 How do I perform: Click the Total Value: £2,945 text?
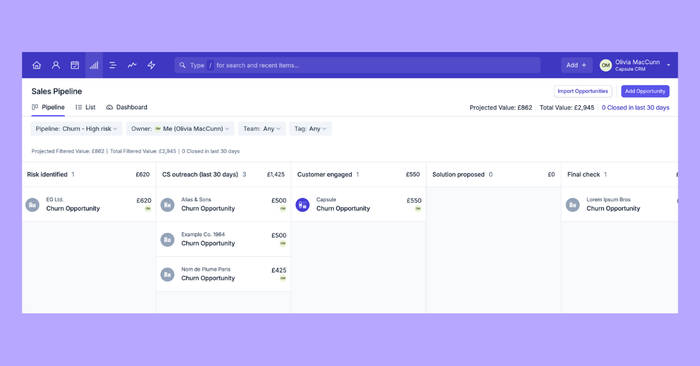pyautogui.click(x=567, y=108)
